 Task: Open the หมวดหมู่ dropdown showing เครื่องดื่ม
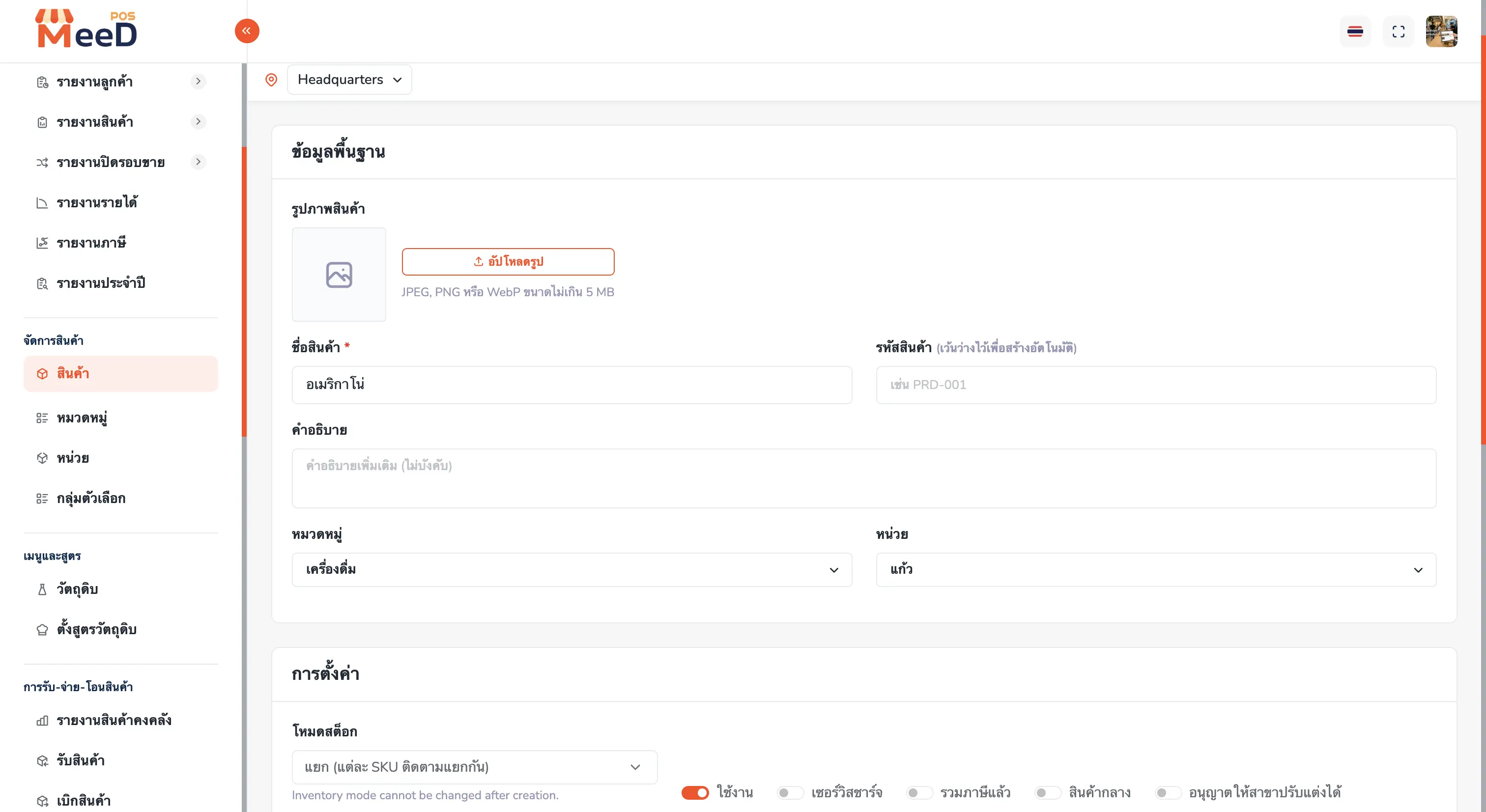[x=572, y=570]
